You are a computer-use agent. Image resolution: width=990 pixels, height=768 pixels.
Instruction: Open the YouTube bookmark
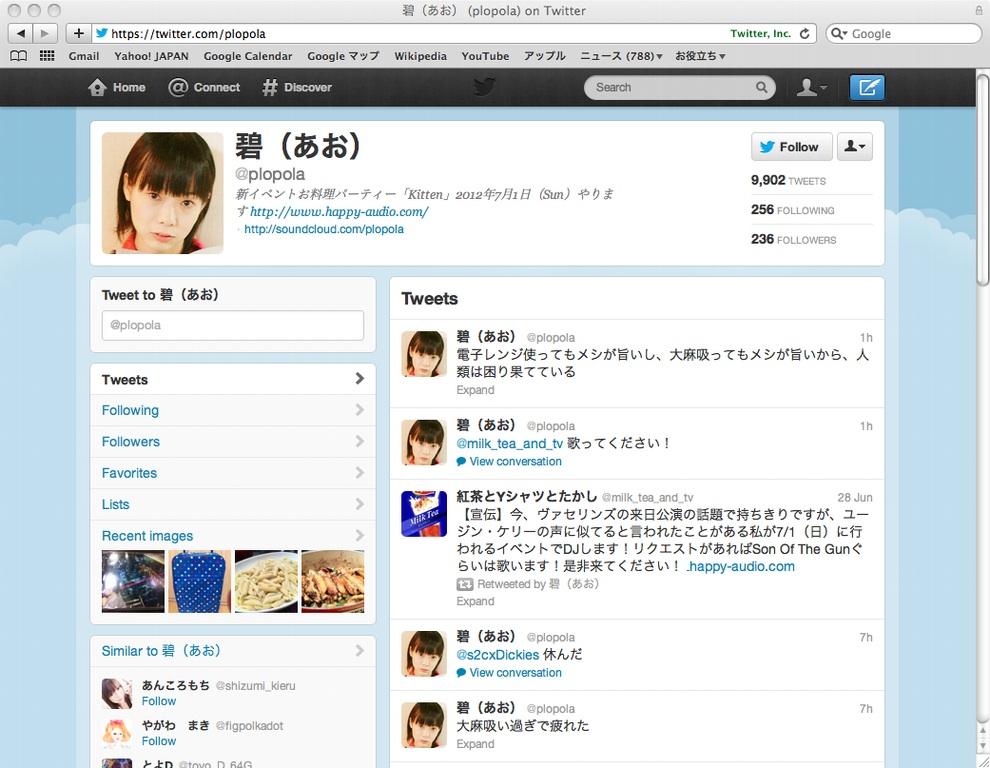tap(485, 56)
